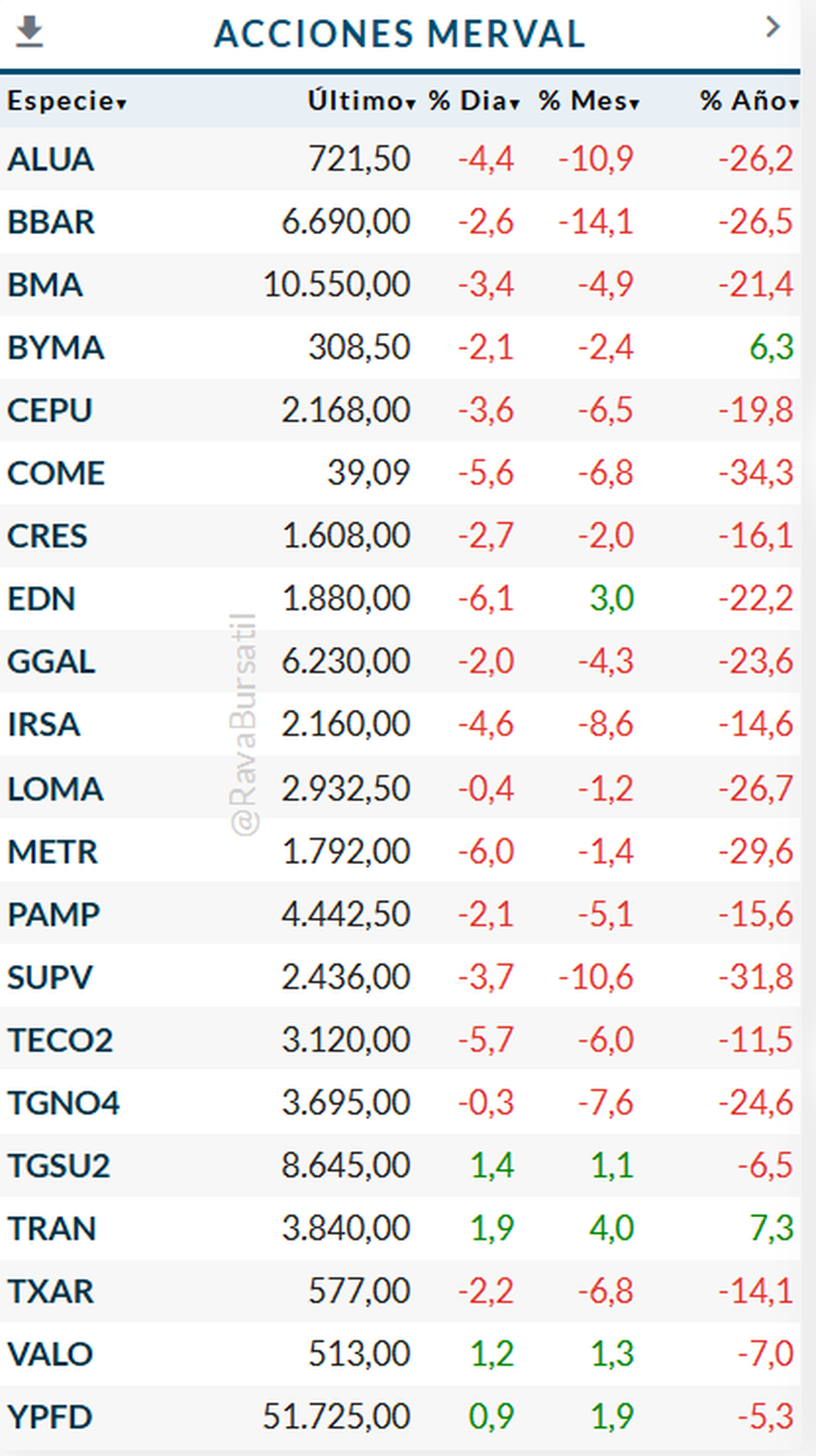This screenshot has height=1456, width=816.
Task: Select the COME ticker
Action: tap(56, 474)
